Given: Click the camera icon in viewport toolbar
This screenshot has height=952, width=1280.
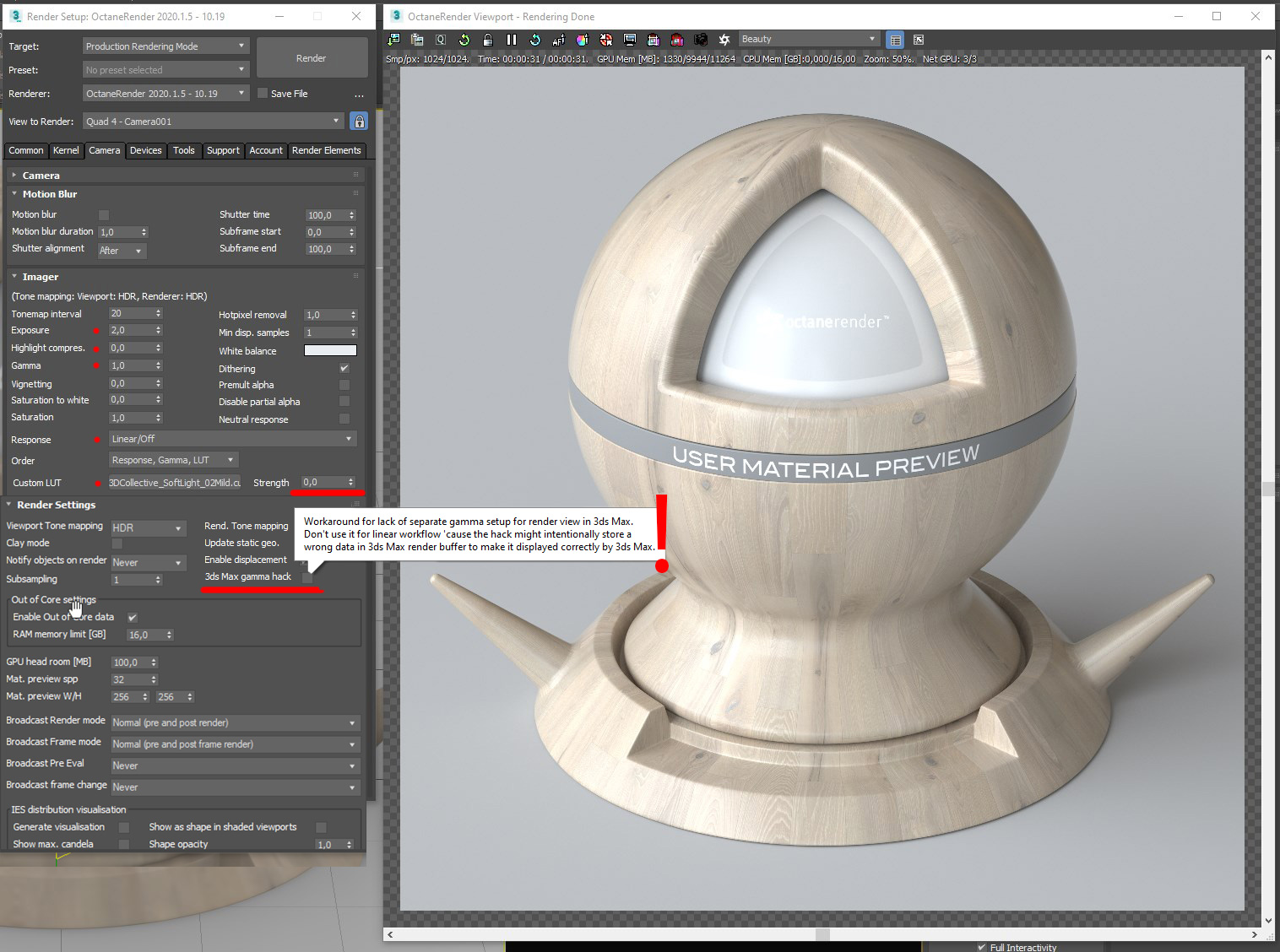Looking at the screenshot, I should click(701, 40).
